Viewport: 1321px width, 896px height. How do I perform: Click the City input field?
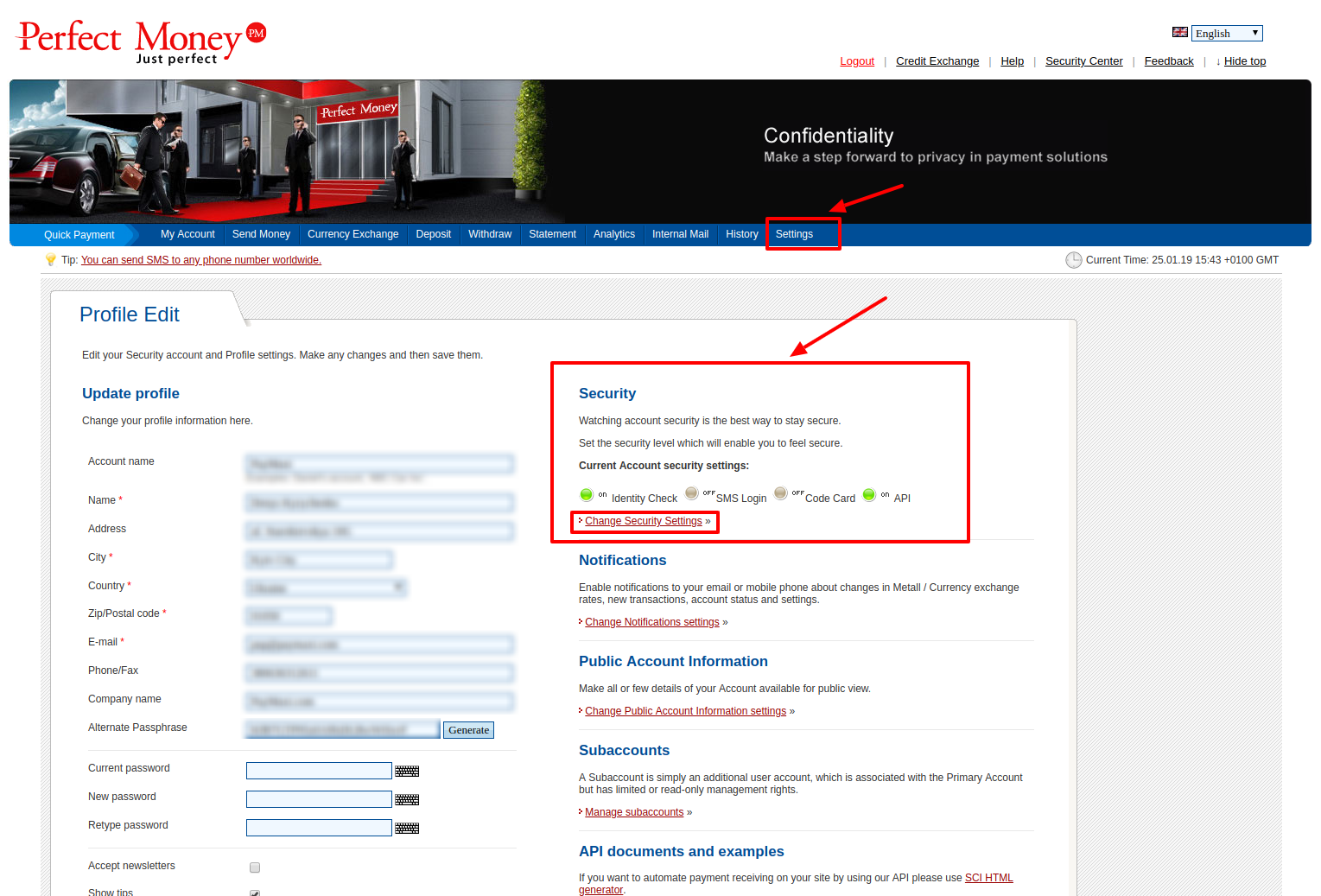pyautogui.click(x=320, y=560)
